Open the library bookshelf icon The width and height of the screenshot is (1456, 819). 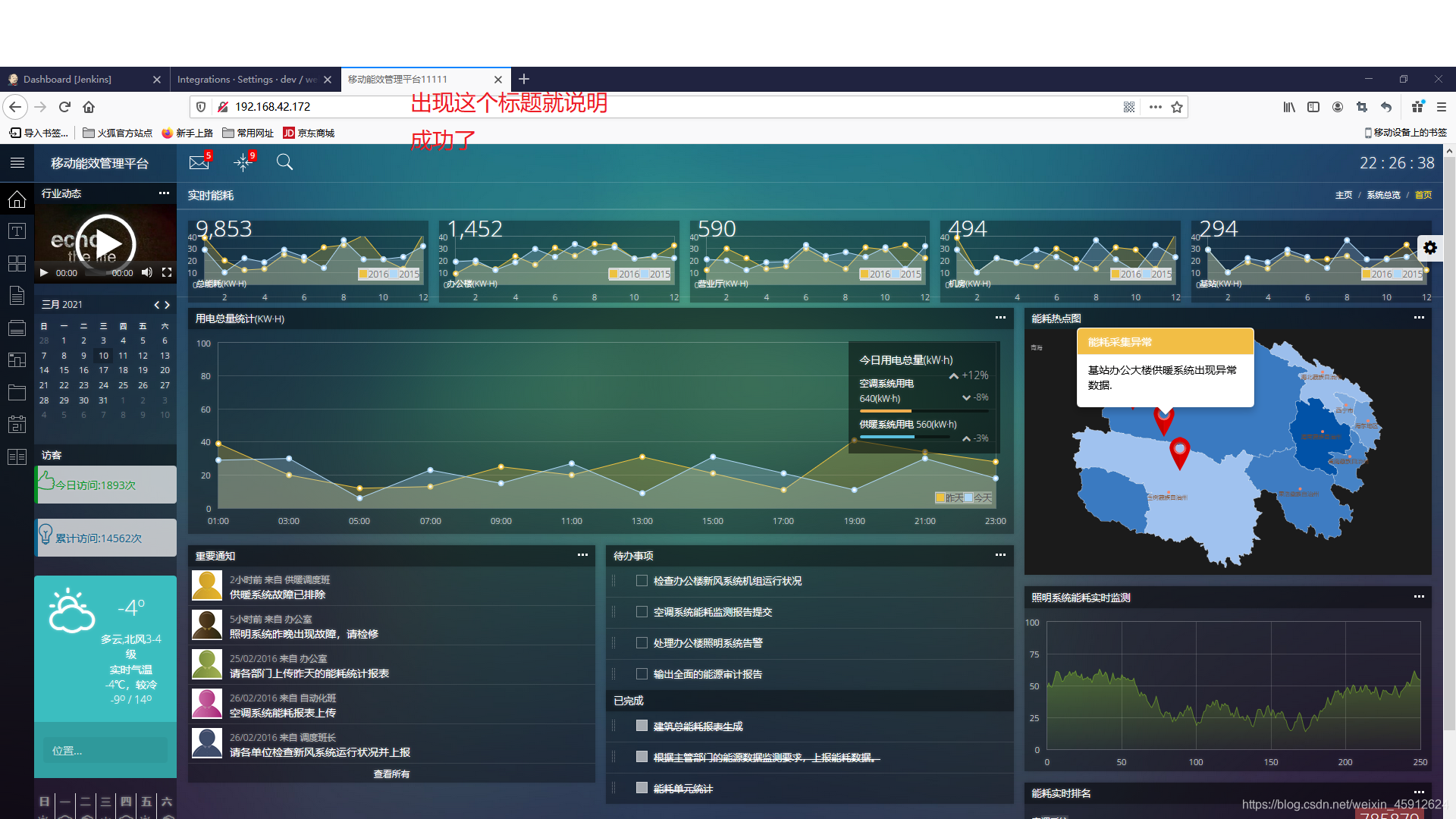click(x=1289, y=107)
